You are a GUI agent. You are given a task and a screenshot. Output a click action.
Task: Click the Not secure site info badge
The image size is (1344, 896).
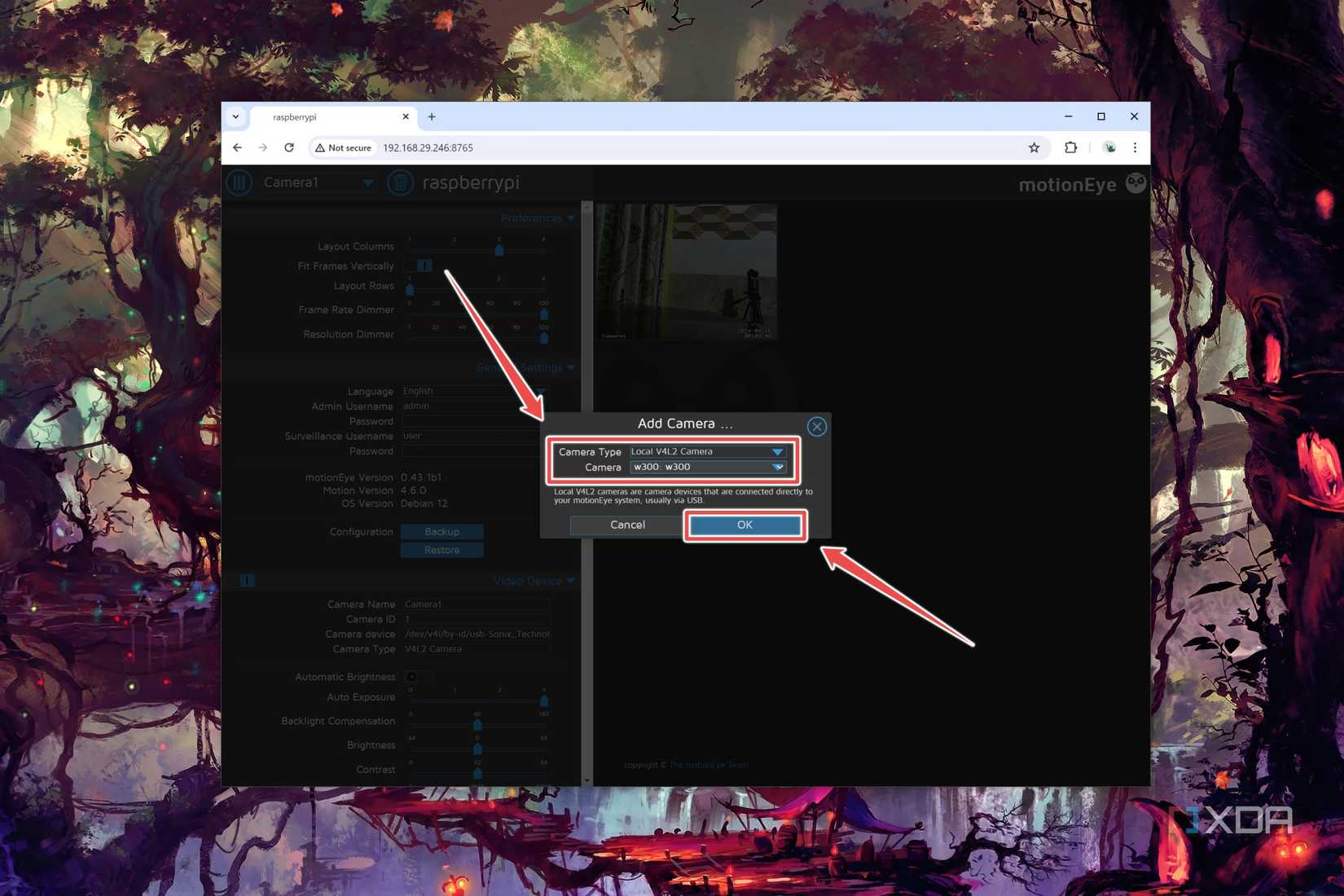coord(343,147)
